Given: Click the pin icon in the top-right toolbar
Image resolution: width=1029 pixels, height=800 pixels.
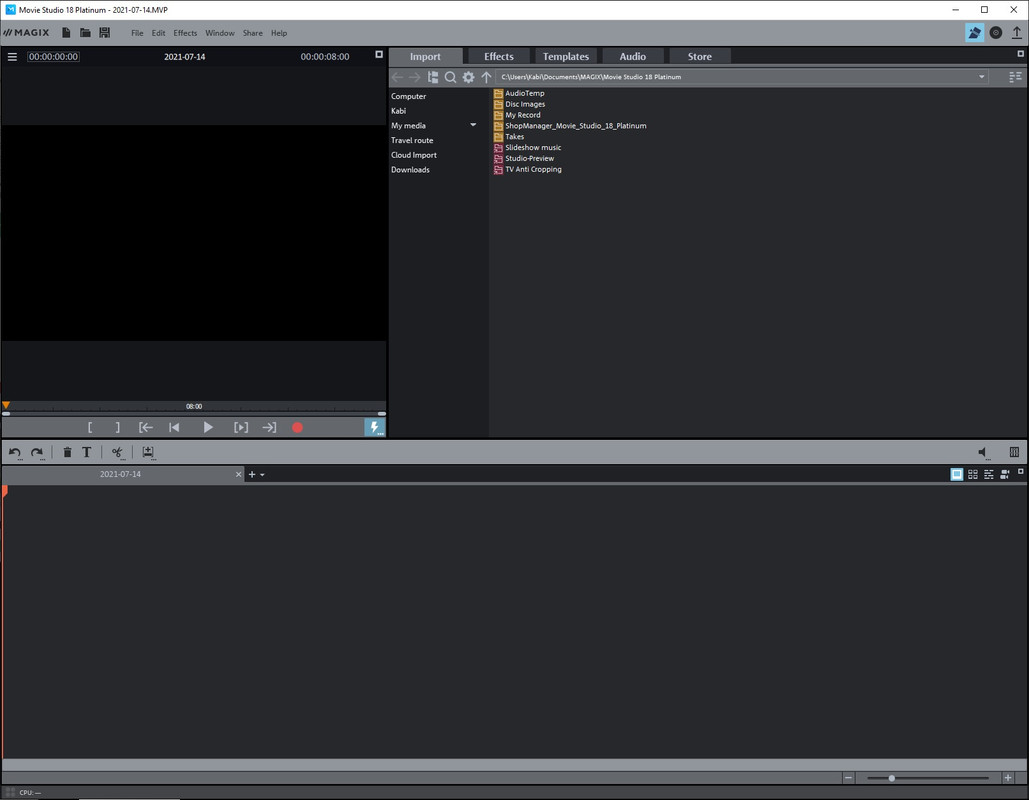Looking at the screenshot, I should (974, 32).
